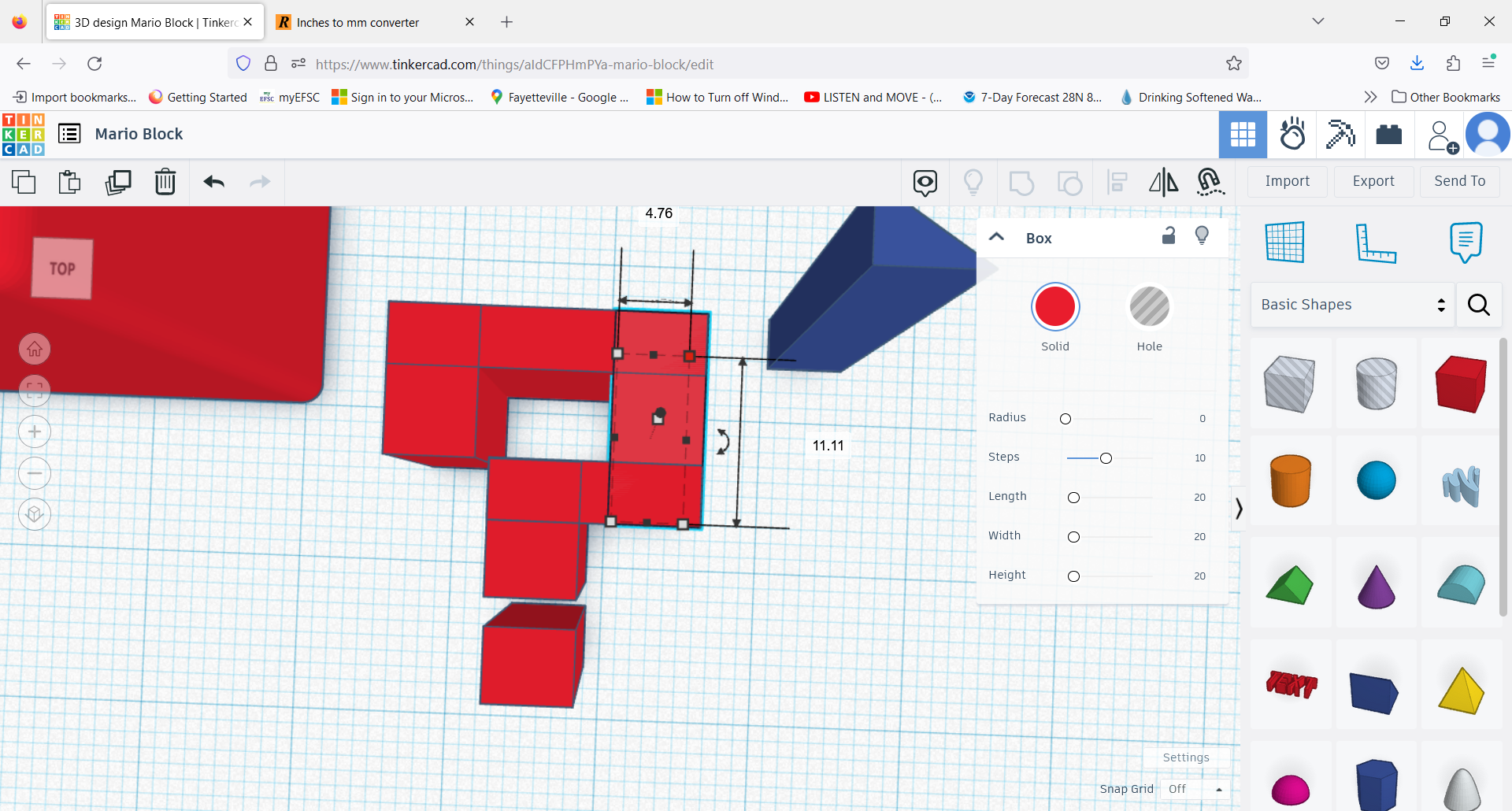Open the Snap Grid dropdown
The width and height of the screenshot is (1512, 811).
pos(1194,788)
